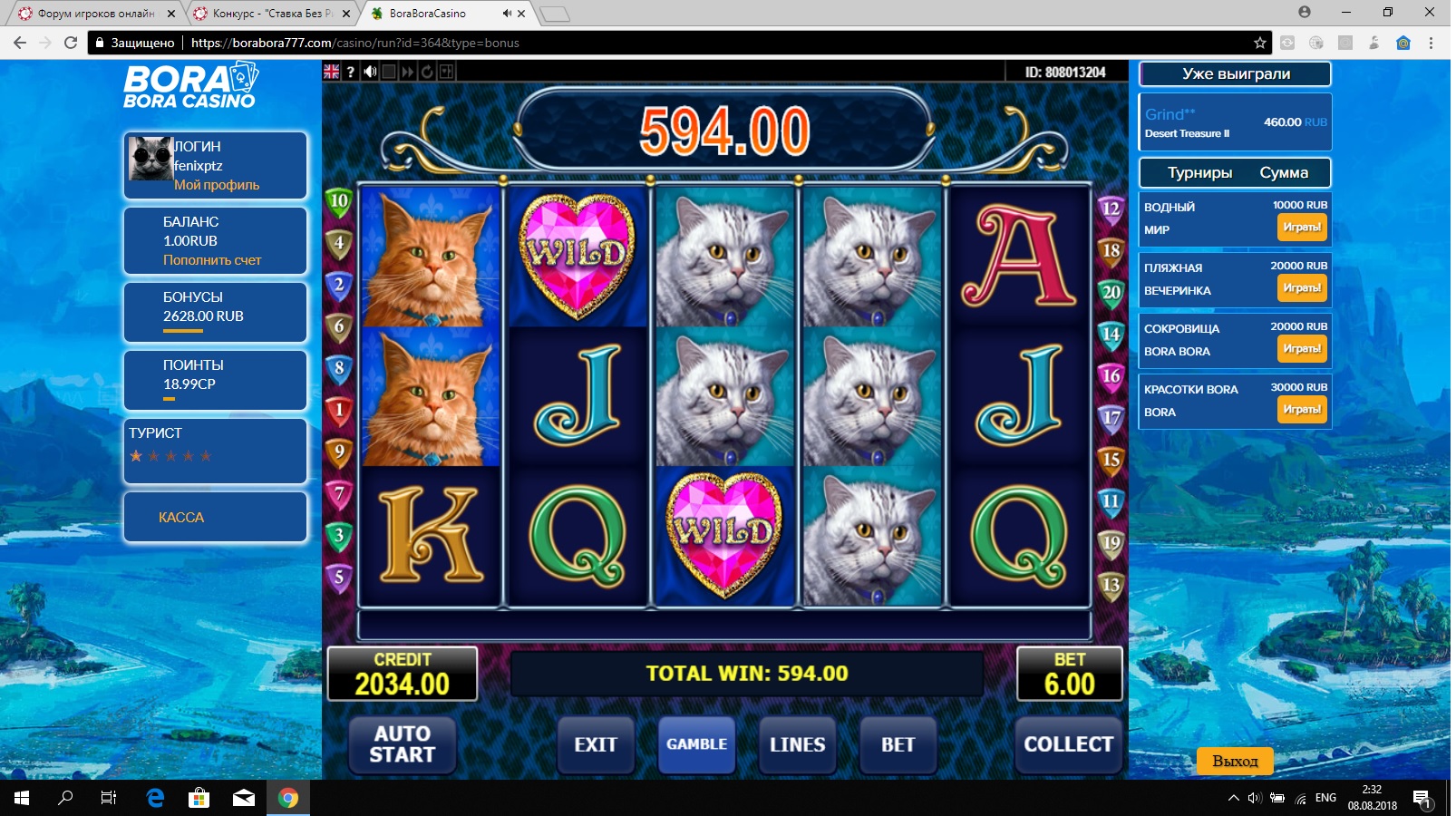Click the circular reload icon in game toolbar
This screenshot has height=816, width=1456.
[427, 72]
